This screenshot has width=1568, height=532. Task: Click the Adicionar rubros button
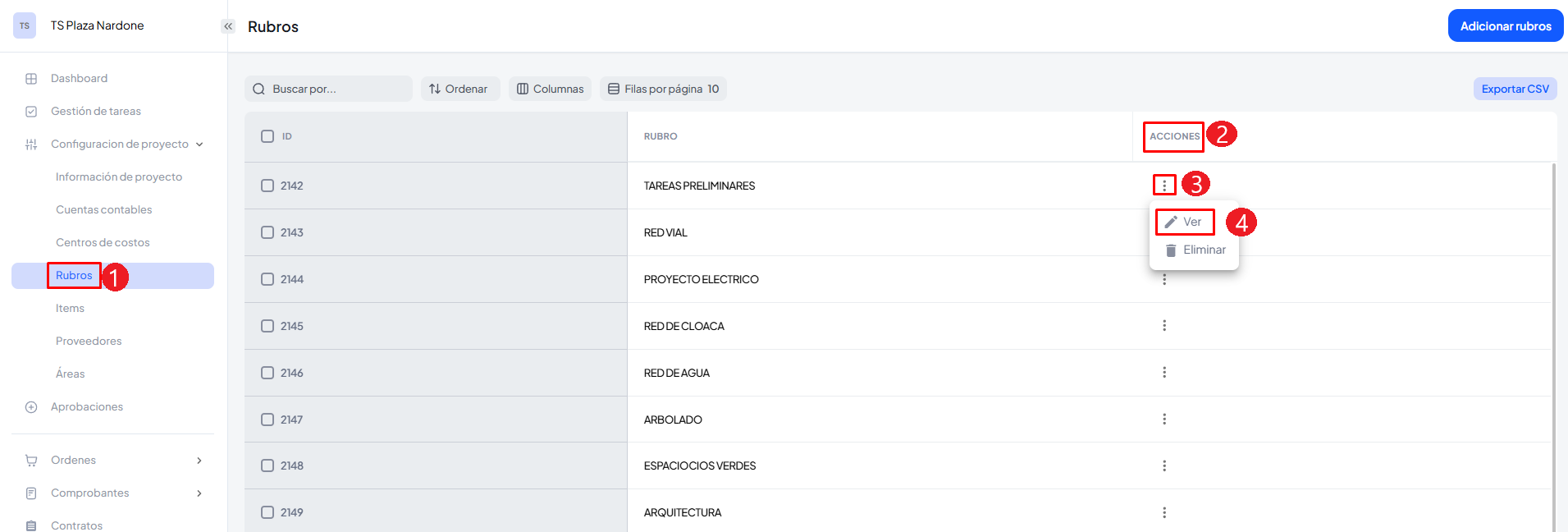(x=1505, y=26)
